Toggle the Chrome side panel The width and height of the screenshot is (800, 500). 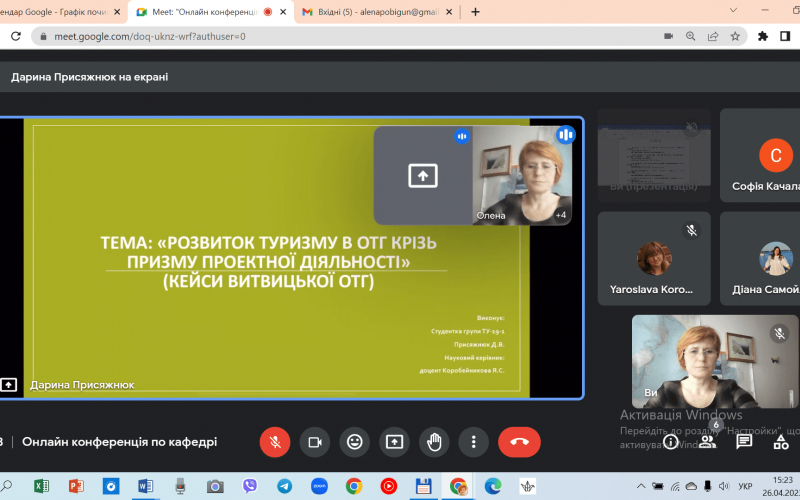tap(785, 36)
